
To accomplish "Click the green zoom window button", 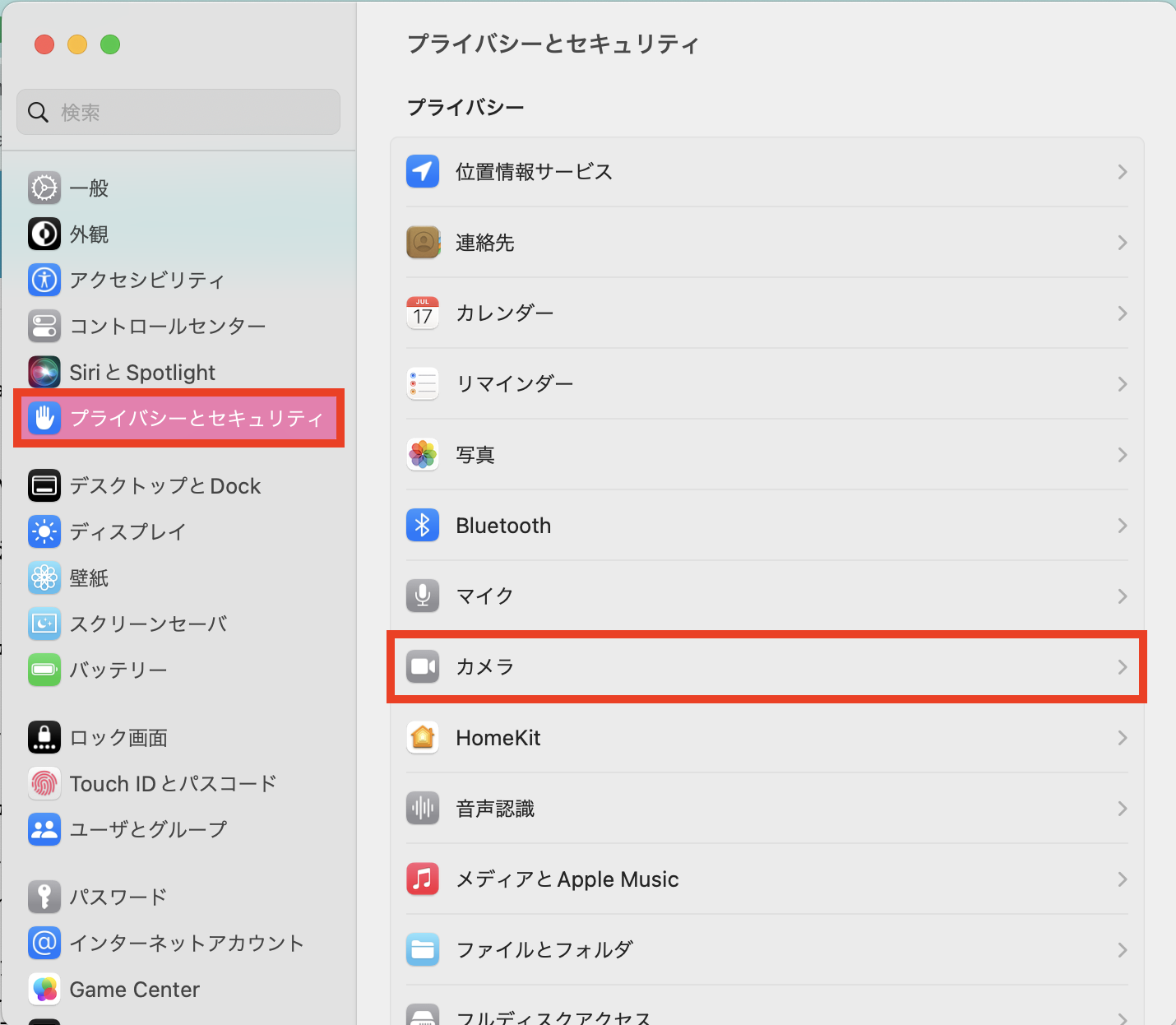I will point(110,44).
